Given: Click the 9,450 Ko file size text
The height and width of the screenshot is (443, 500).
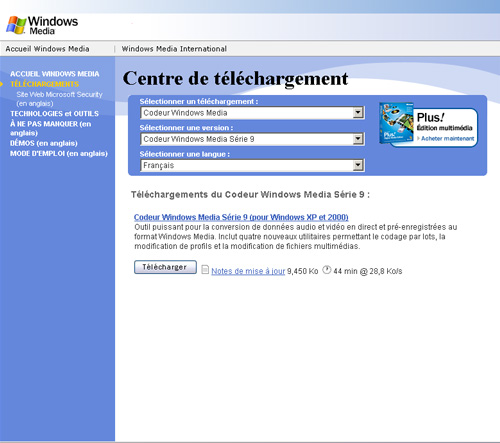Looking at the screenshot, I should tap(303, 271).
